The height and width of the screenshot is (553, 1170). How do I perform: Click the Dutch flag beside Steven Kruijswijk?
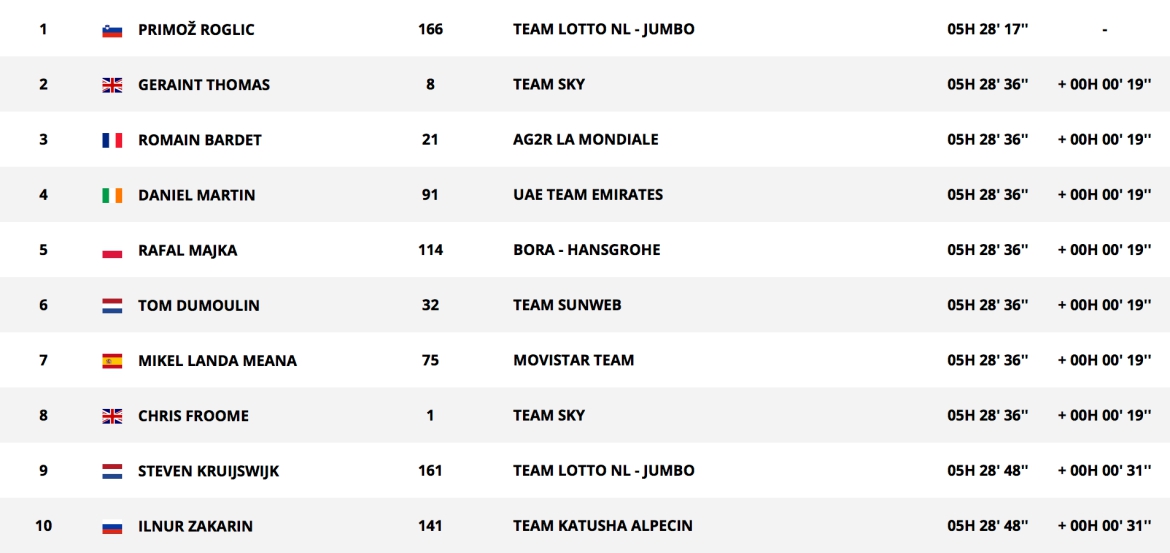pos(112,471)
